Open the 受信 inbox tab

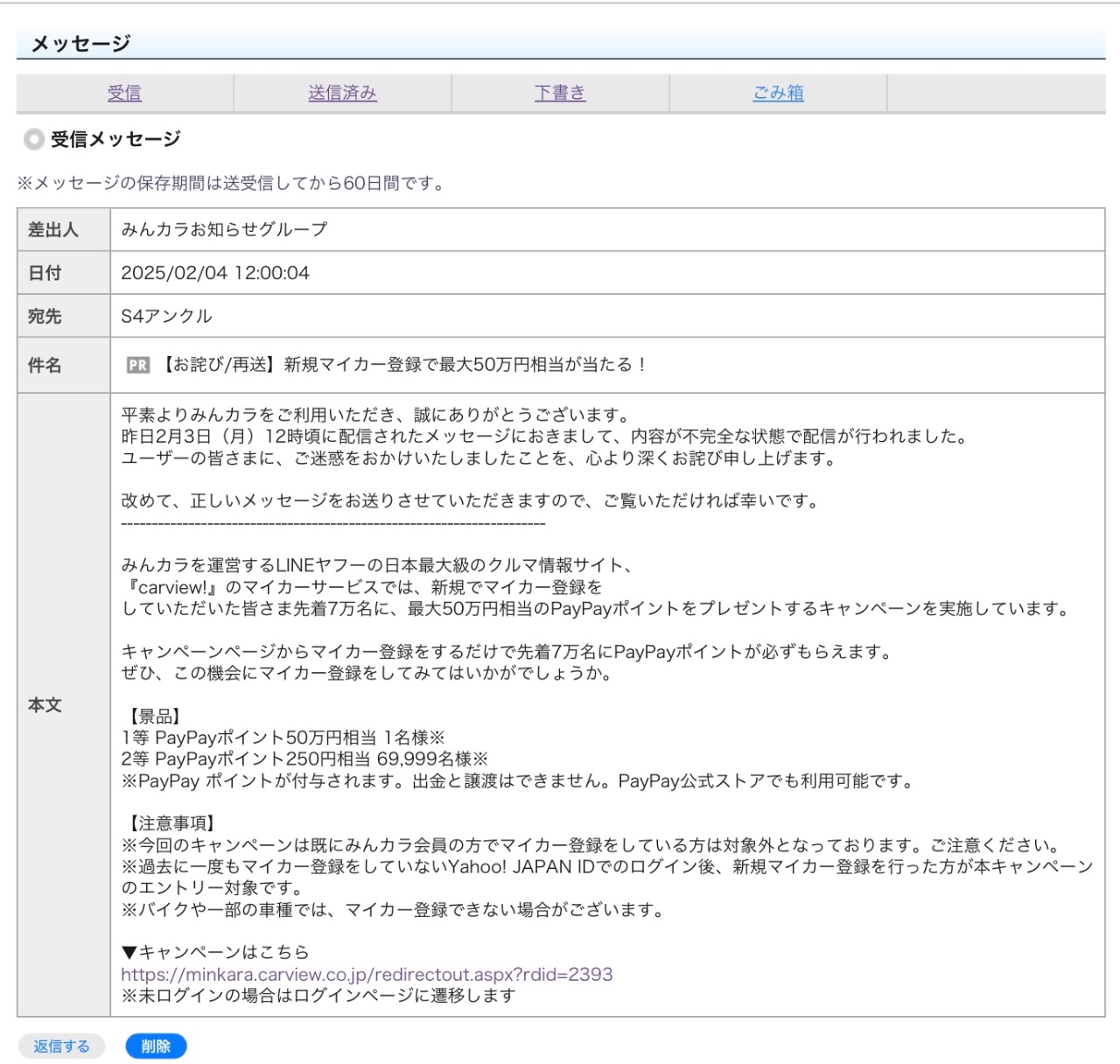coord(124,93)
